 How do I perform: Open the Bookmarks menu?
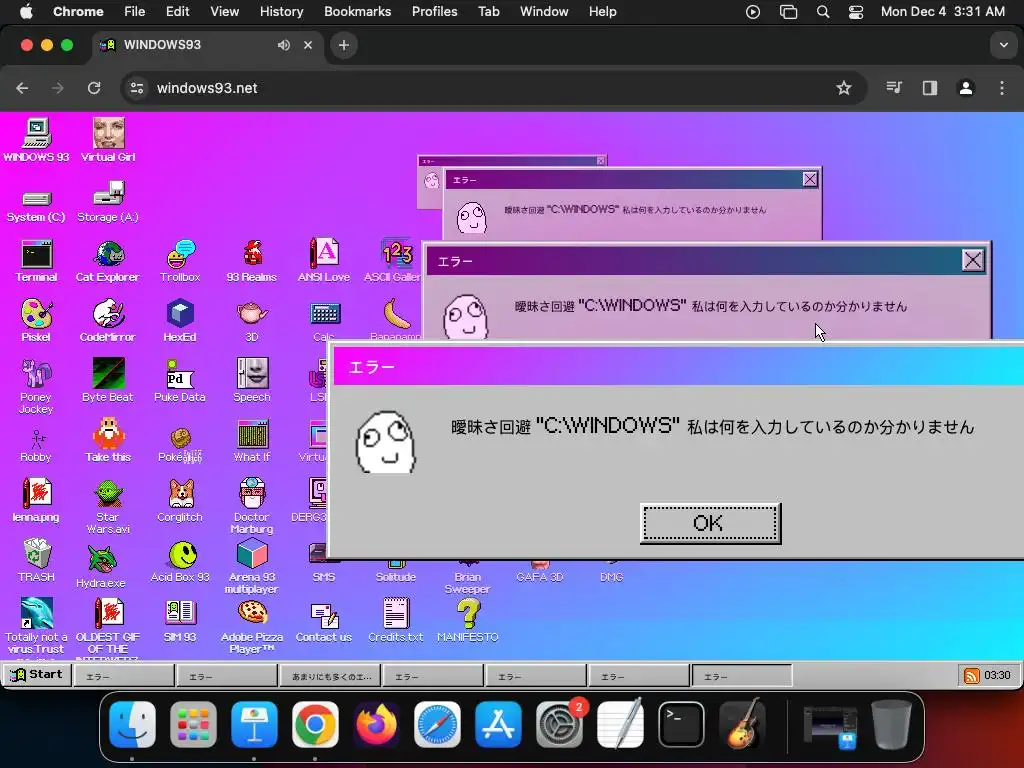(x=357, y=11)
